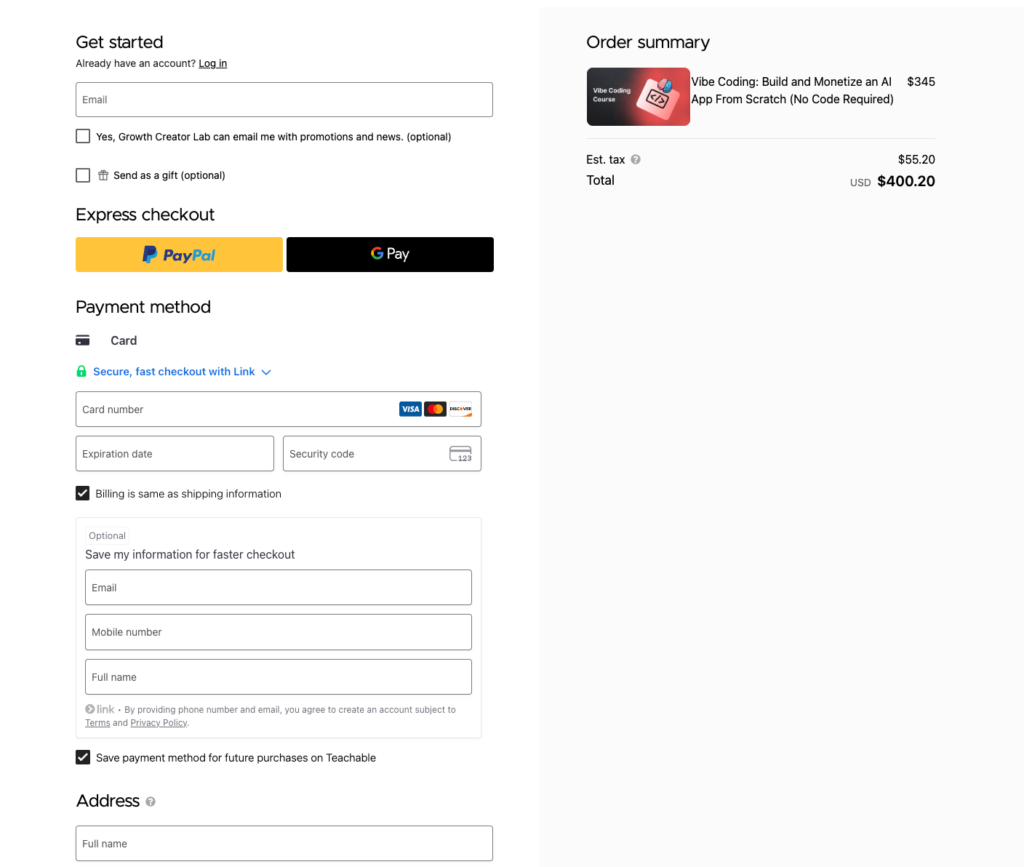Screen dimensions: 1024x867
Task: Enable the promotions and news email checkbox
Action: coord(83,135)
